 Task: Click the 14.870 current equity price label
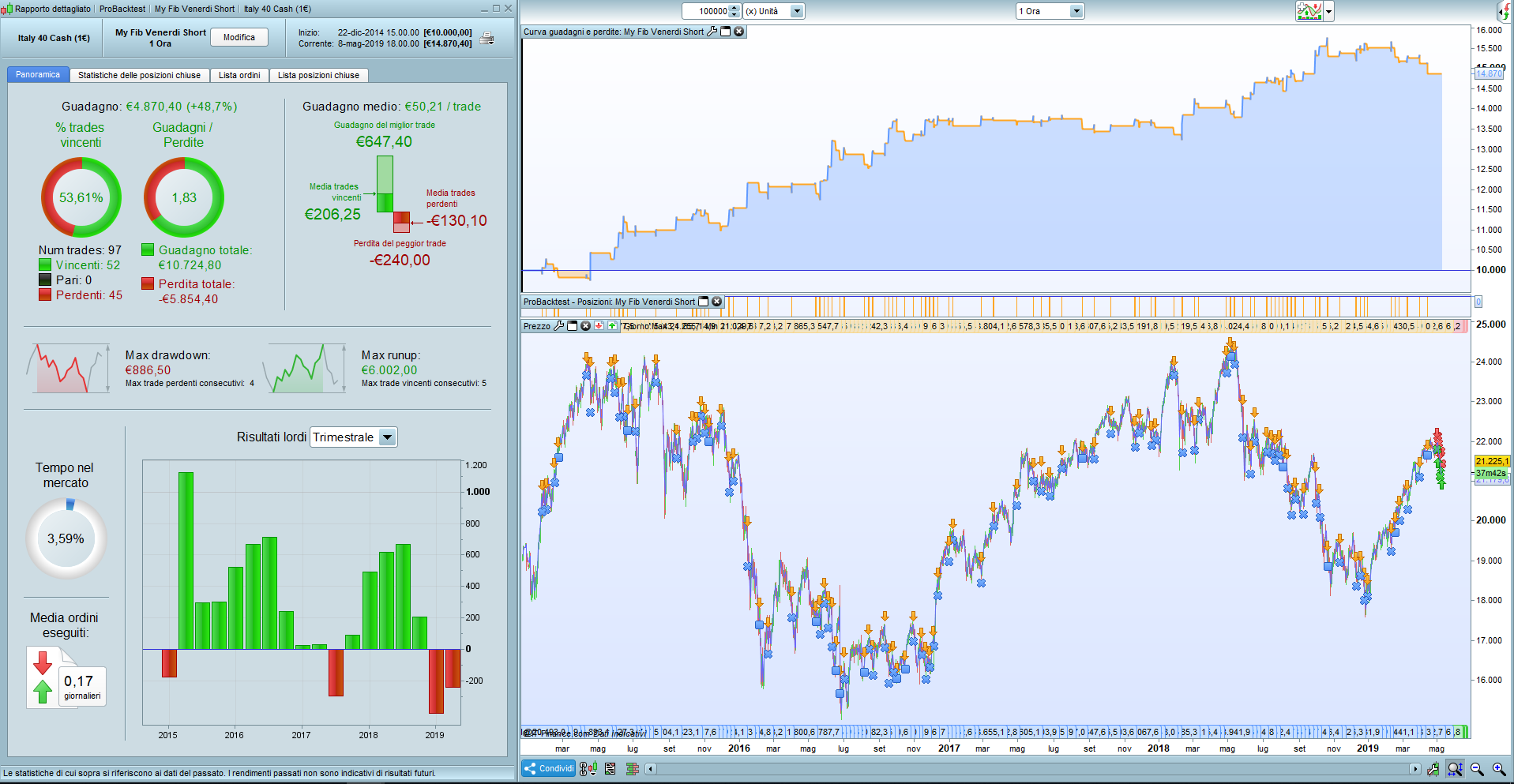tap(1490, 73)
